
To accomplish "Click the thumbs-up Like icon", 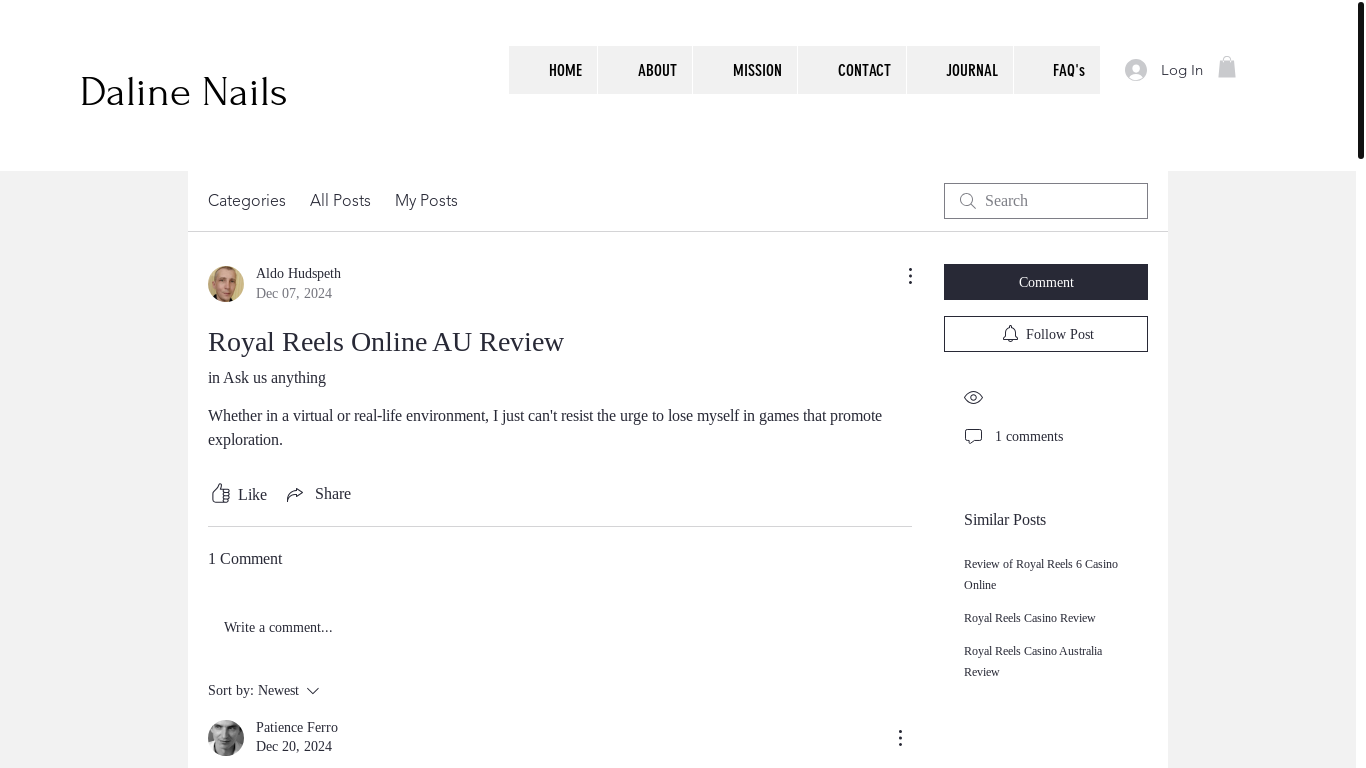I will click(221, 494).
